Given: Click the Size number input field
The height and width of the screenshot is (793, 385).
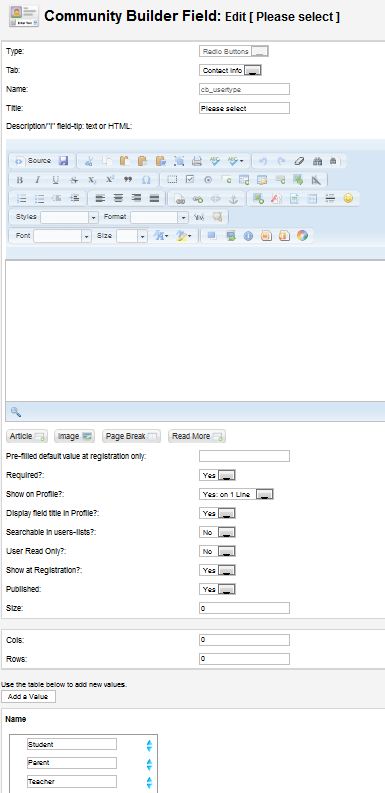Looking at the screenshot, I should (x=244, y=608).
